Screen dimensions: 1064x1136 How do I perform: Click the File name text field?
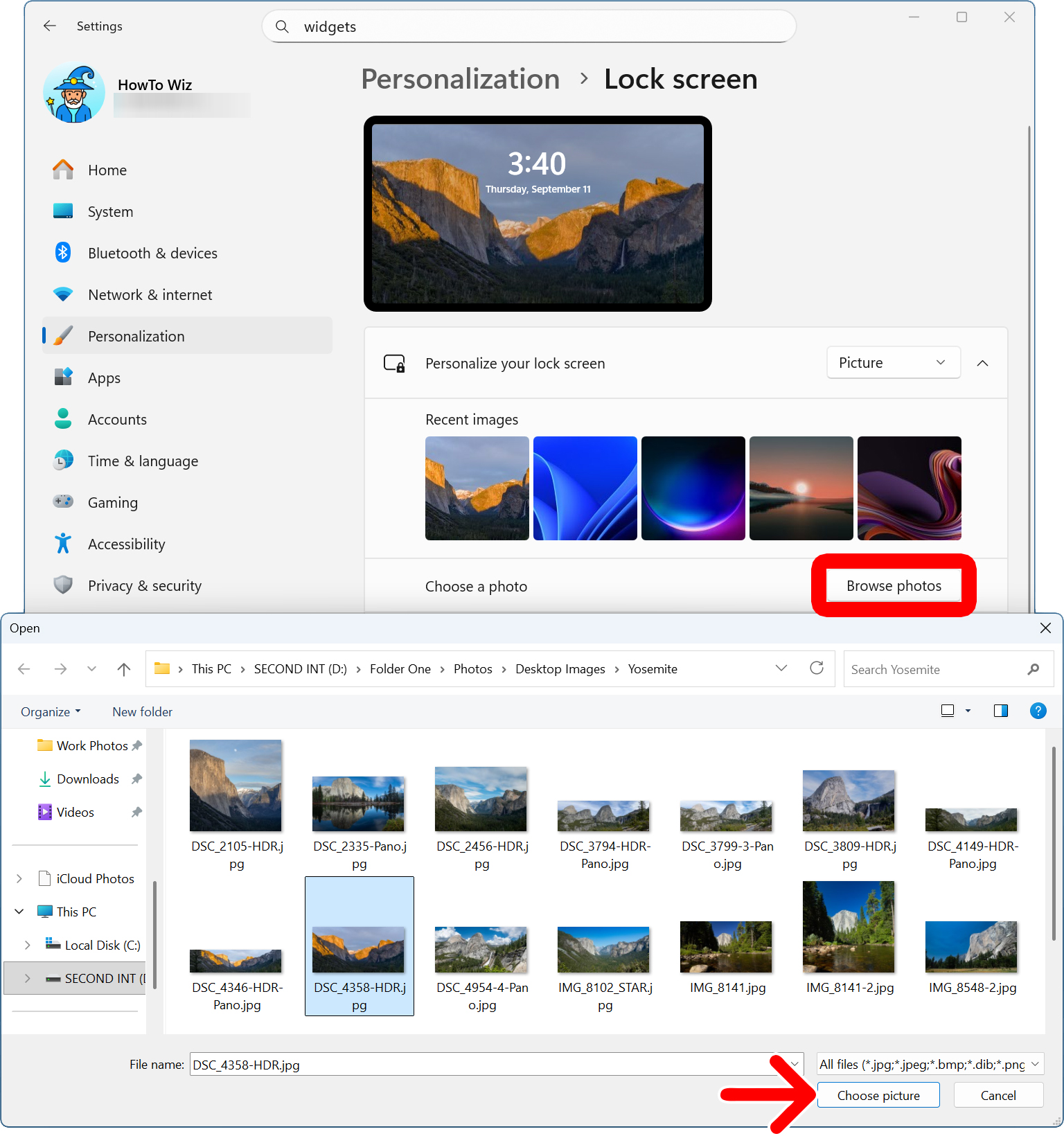pyautogui.click(x=487, y=1065)
